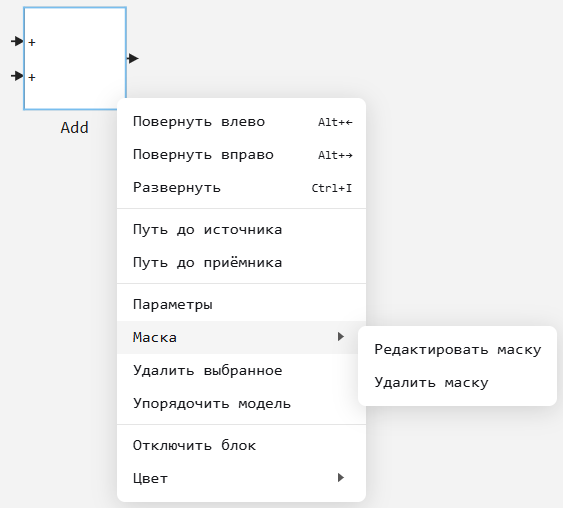563x508 pixels.
Task: Select 'Путь до приёмника' option
Action: pyautogui.click(x=241, y=263)
